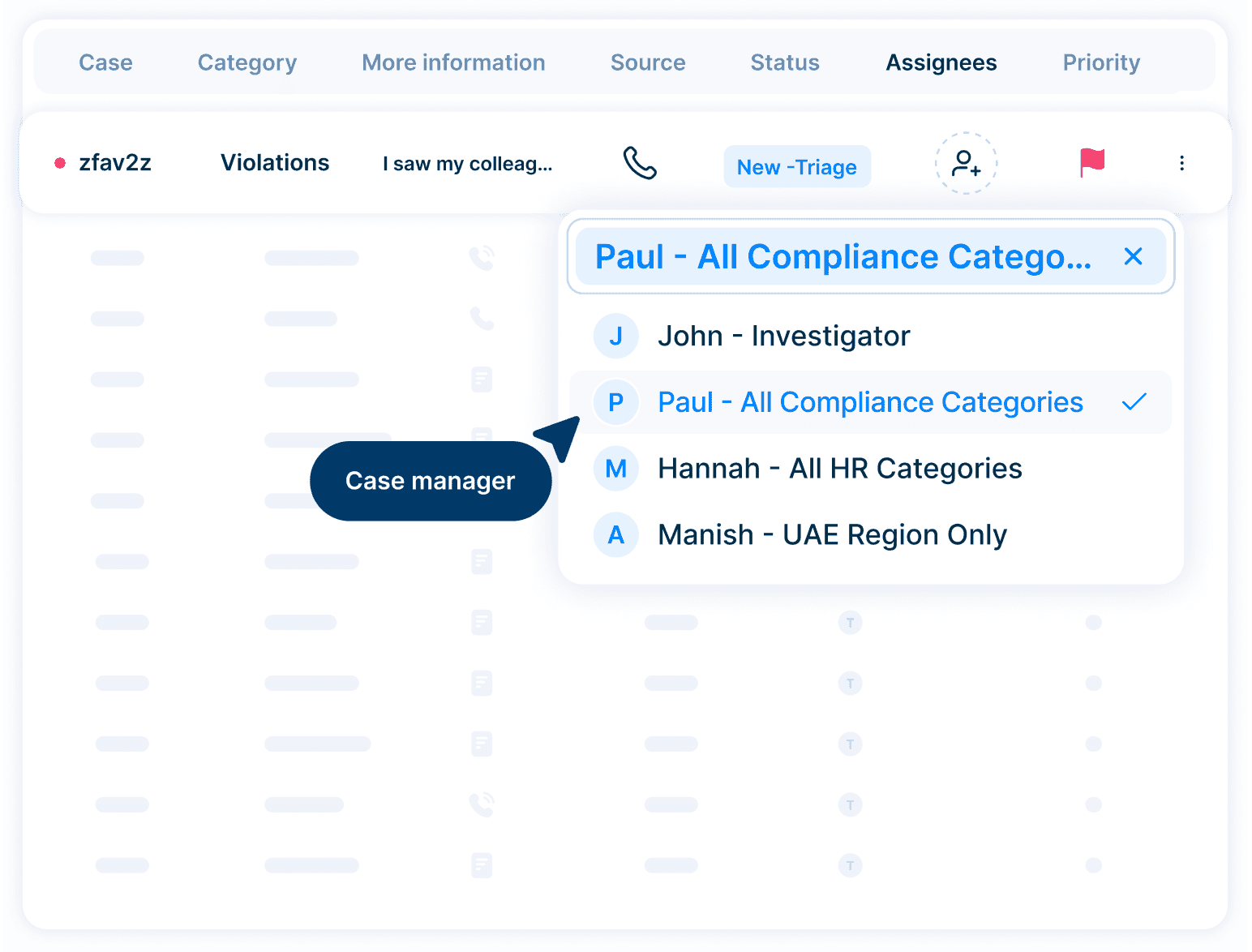
Task: Click Paul's P avatar icon
Action: [x=615, y=402]
